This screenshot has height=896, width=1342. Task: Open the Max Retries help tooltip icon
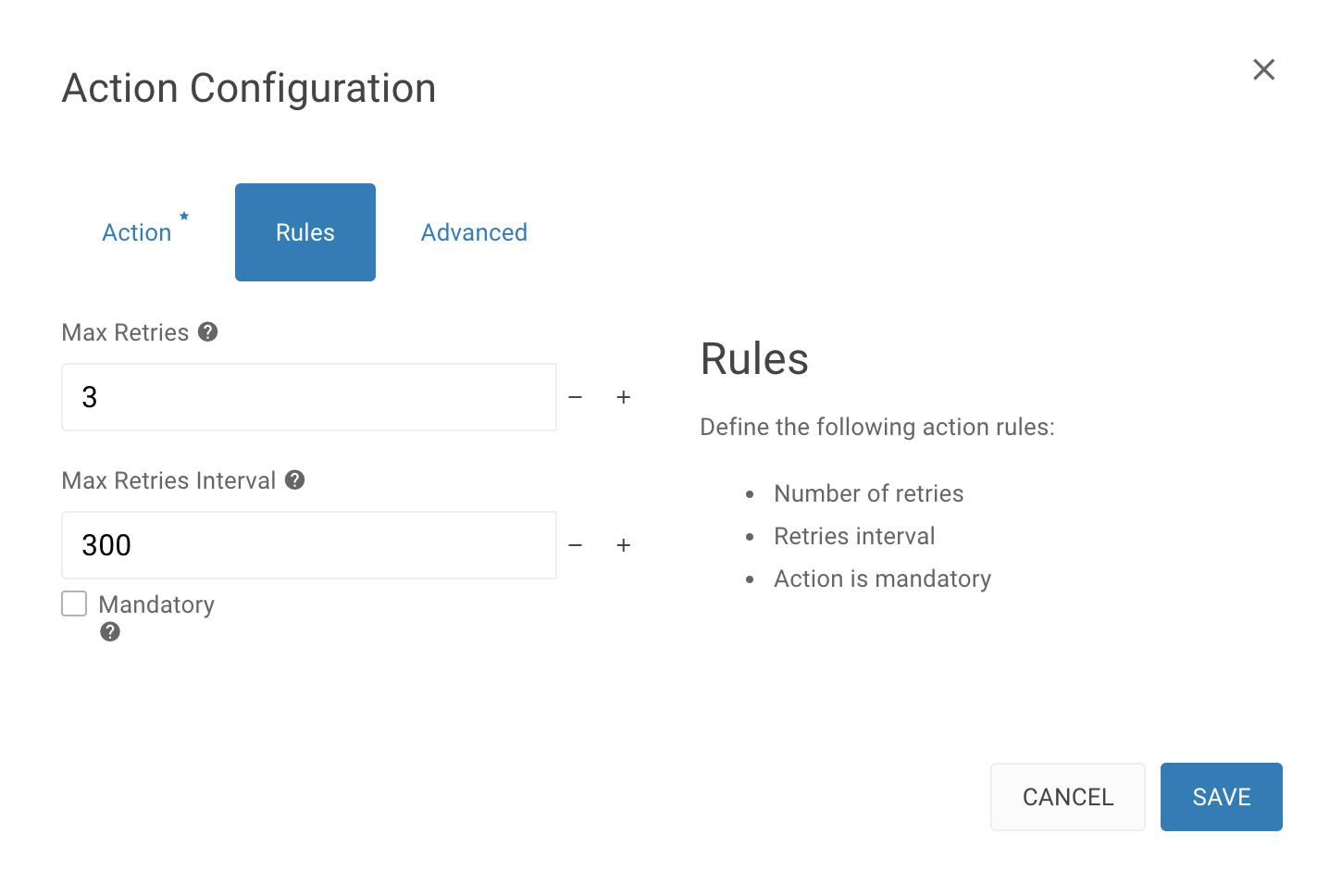208,331
